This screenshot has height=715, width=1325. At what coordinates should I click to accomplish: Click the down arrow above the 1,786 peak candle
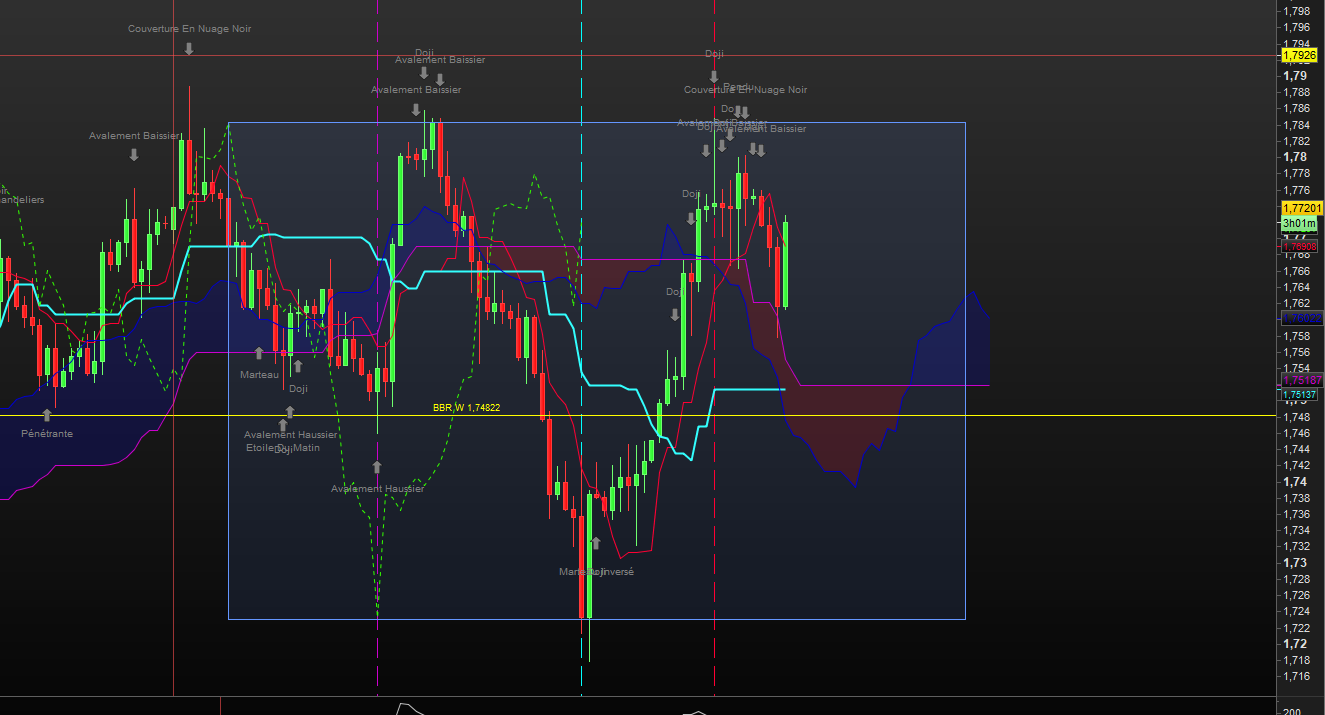click(x=416, y=109)
